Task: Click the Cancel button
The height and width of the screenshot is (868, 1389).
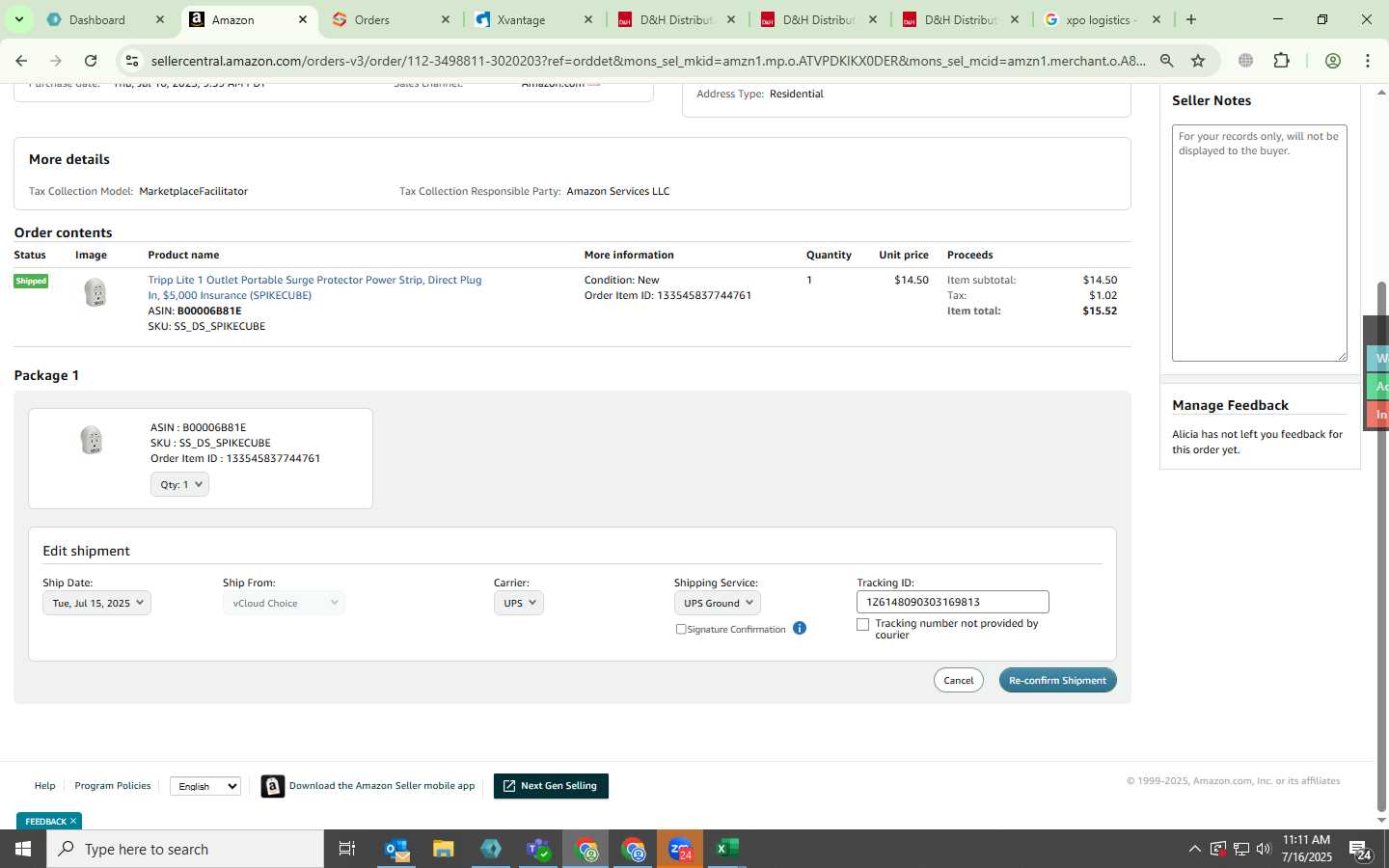Action: [x=958, y=680]
